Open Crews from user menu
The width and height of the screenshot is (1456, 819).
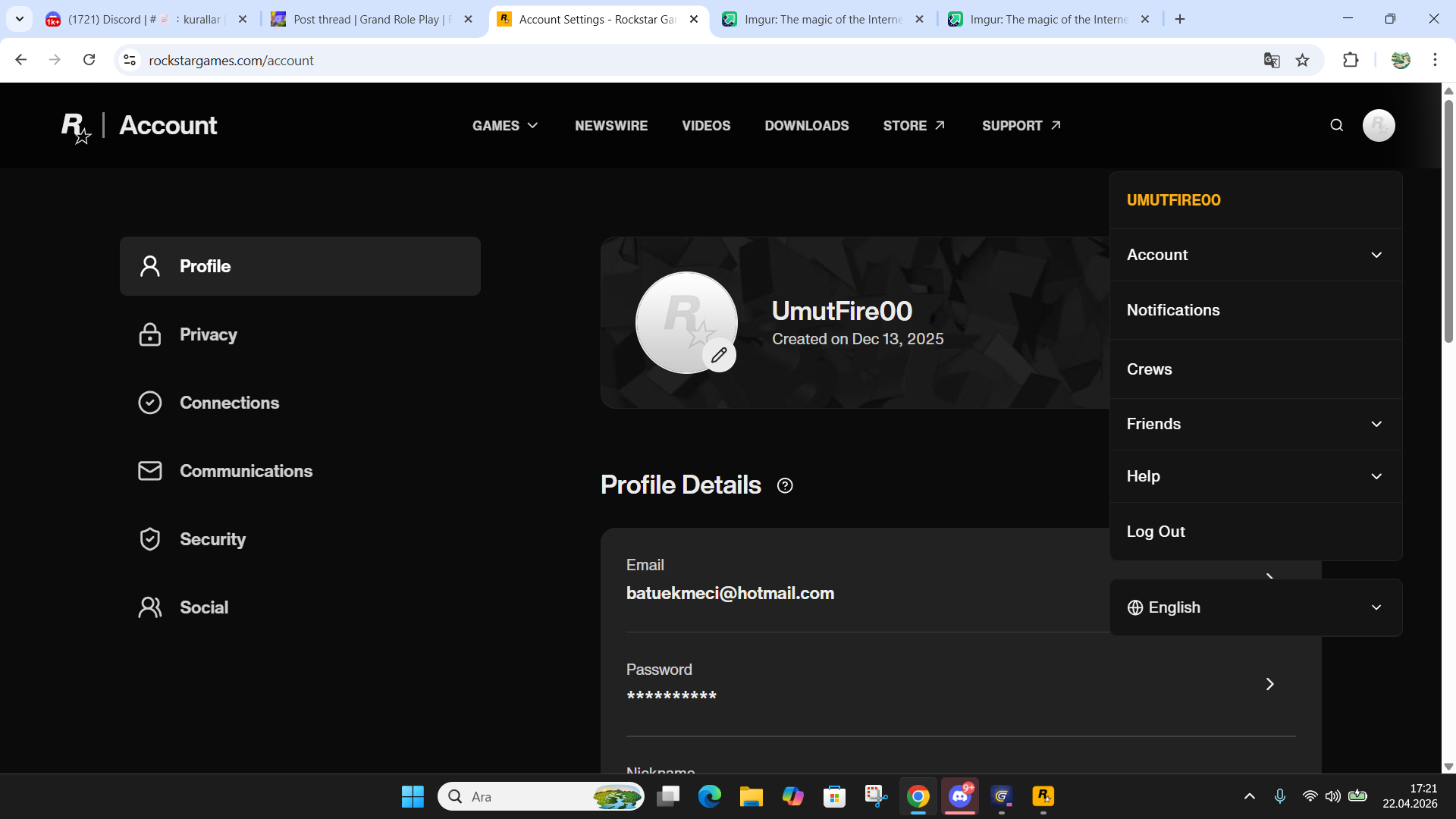[x=1256, y=369]
